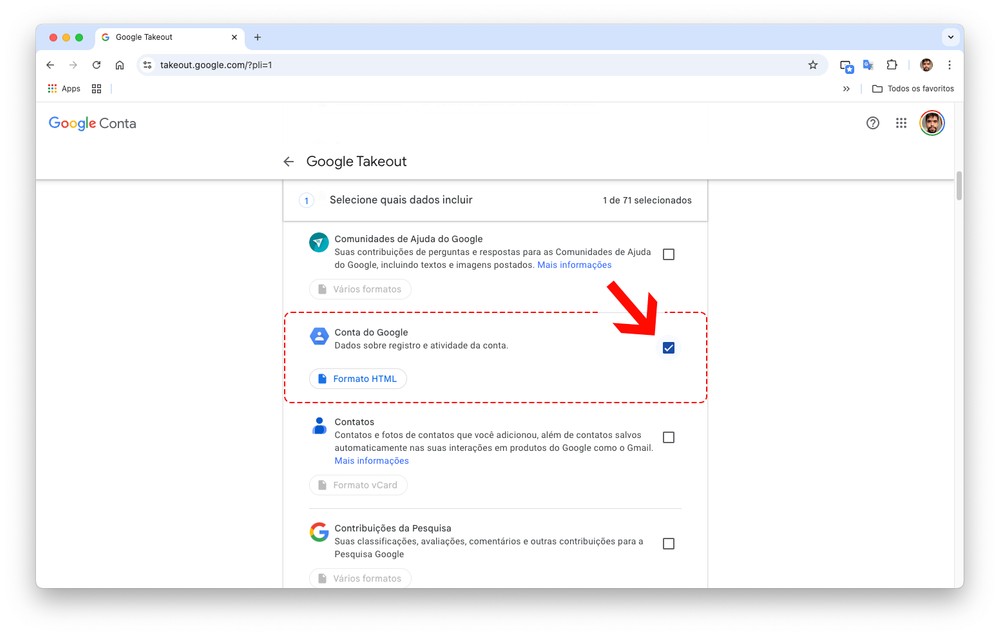Click the Google Translate toolbar icon
The height and width of the screenshot is (636, 1000).
868,65
